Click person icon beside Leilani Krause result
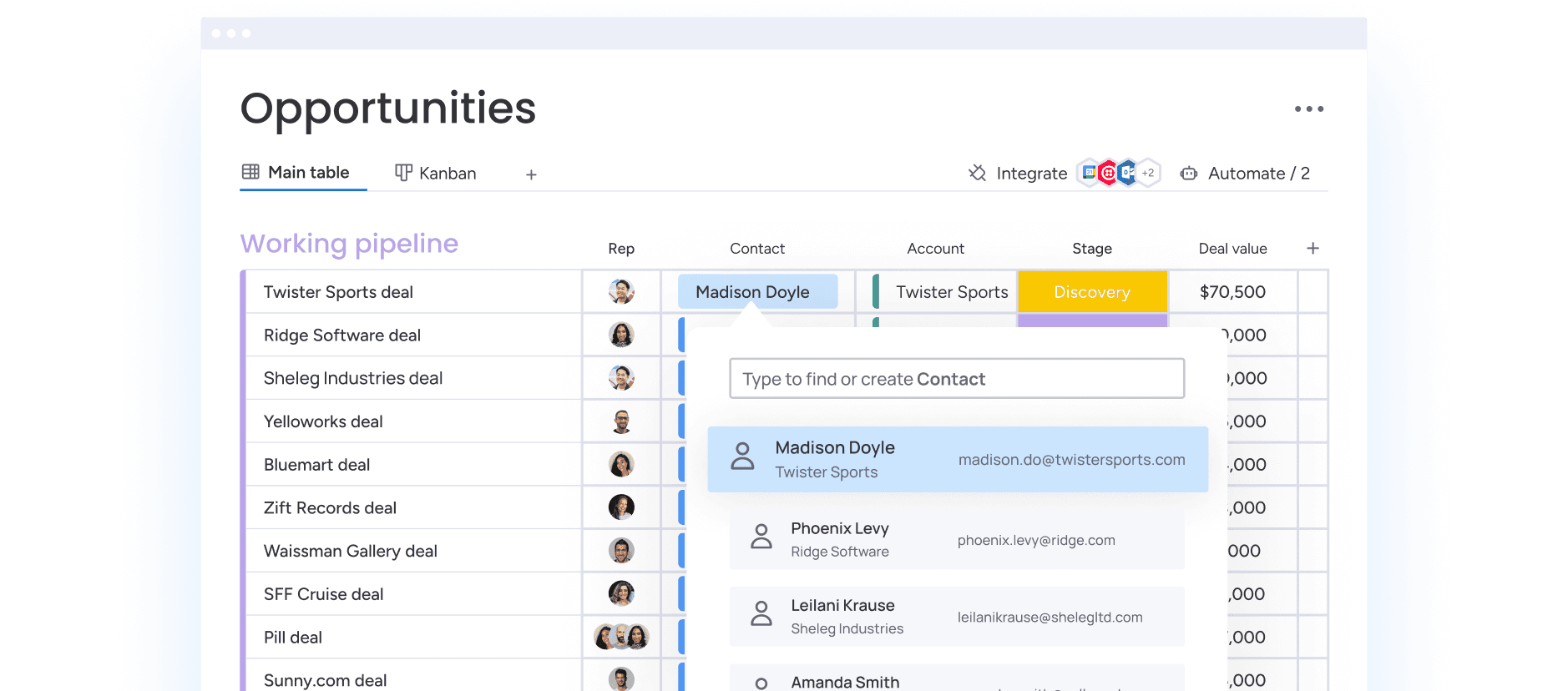Screen dimensions: 1568x691 coord(761,613)
